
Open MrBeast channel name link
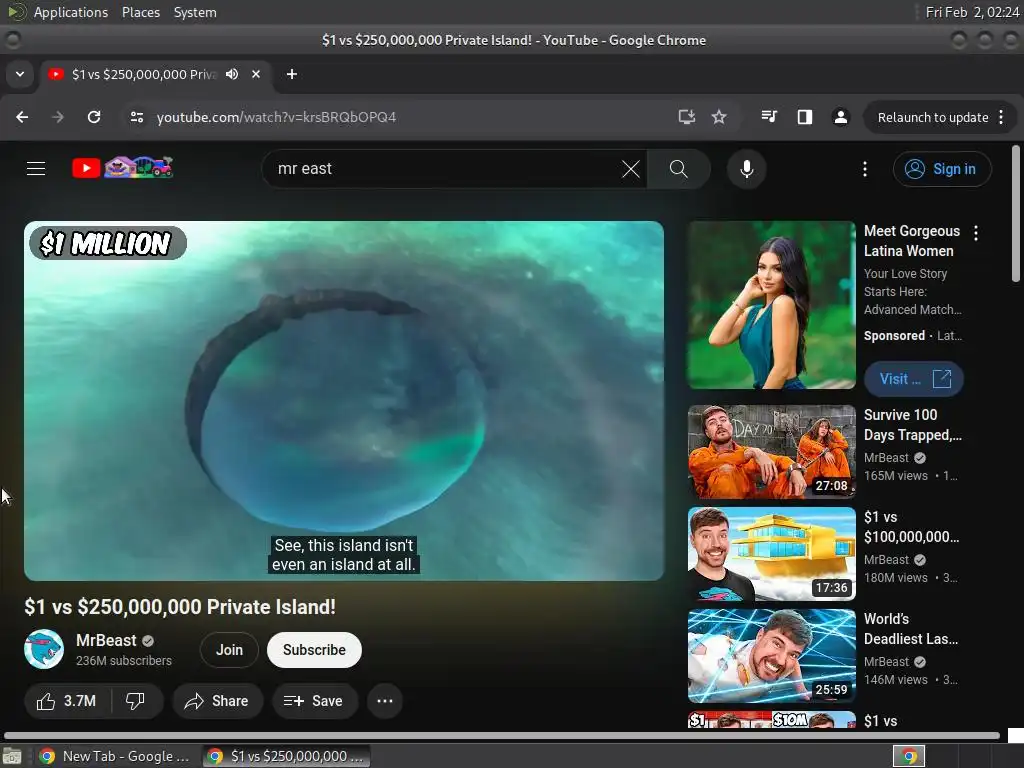pos(106,640)
